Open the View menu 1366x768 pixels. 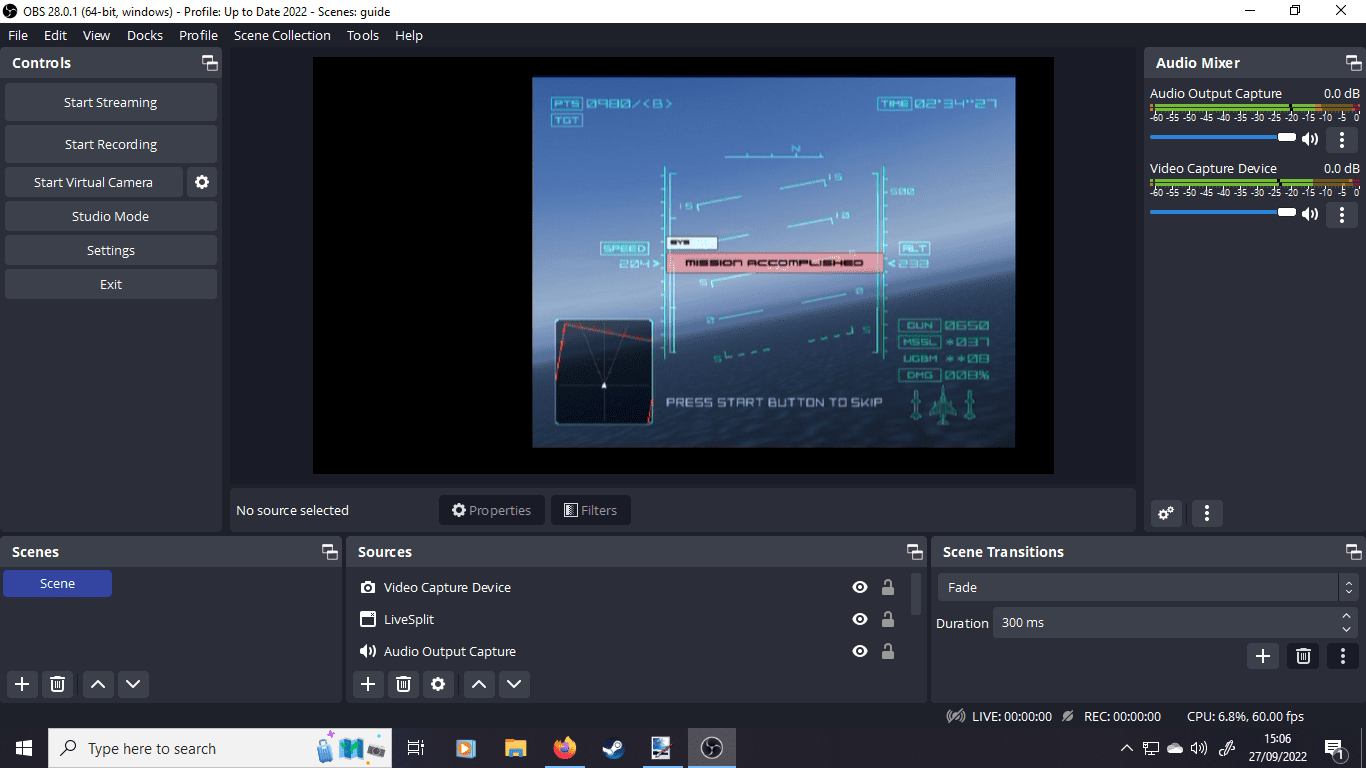(96, 35)
